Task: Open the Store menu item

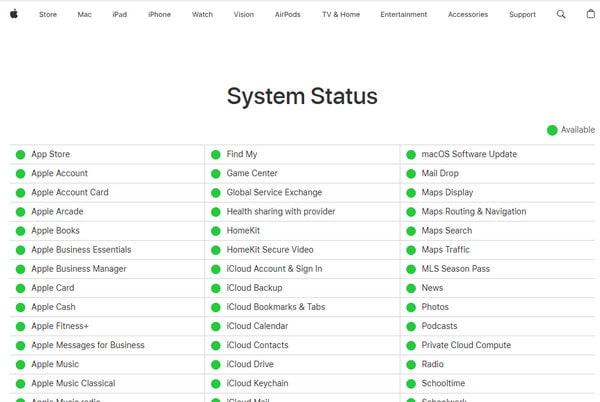Action: 48,15
